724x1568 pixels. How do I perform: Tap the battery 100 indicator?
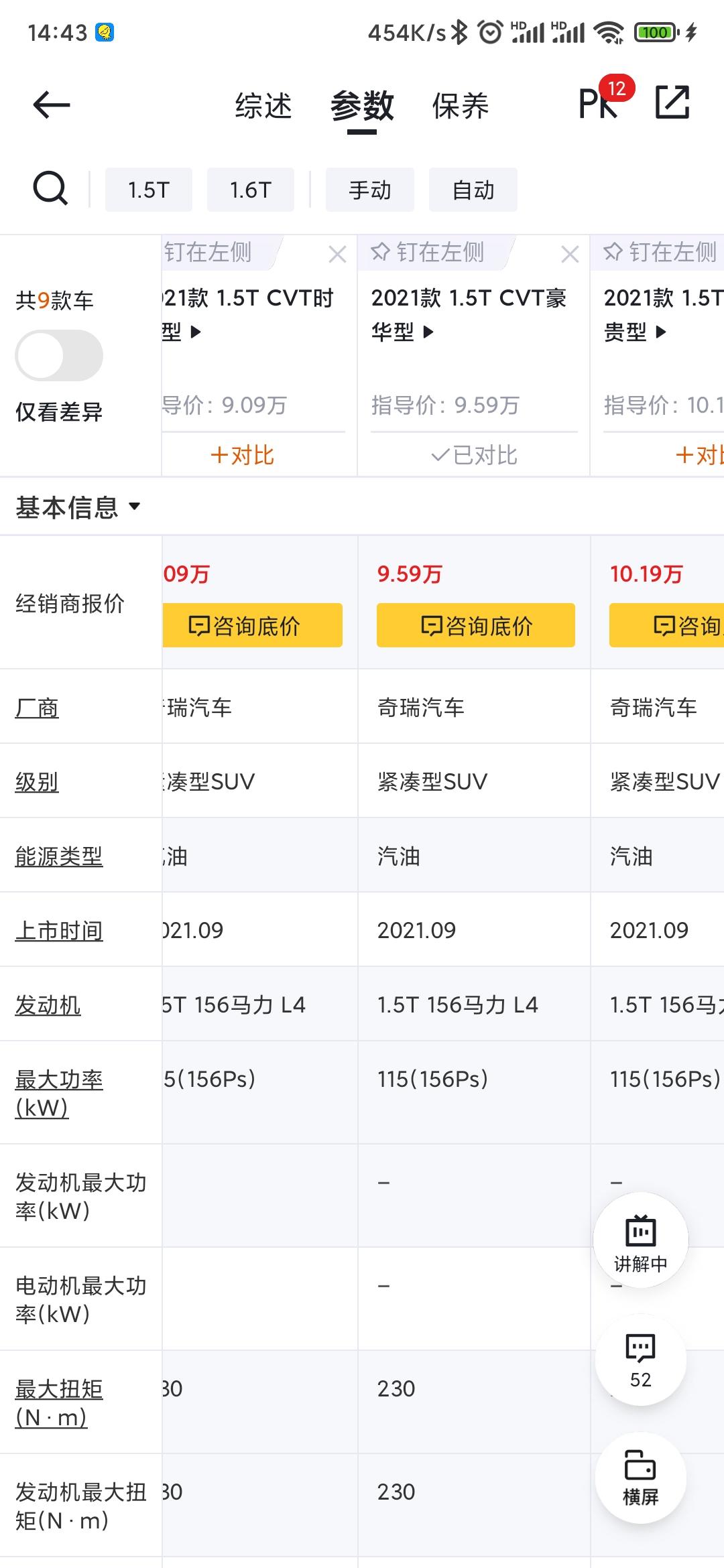[656, 32]
